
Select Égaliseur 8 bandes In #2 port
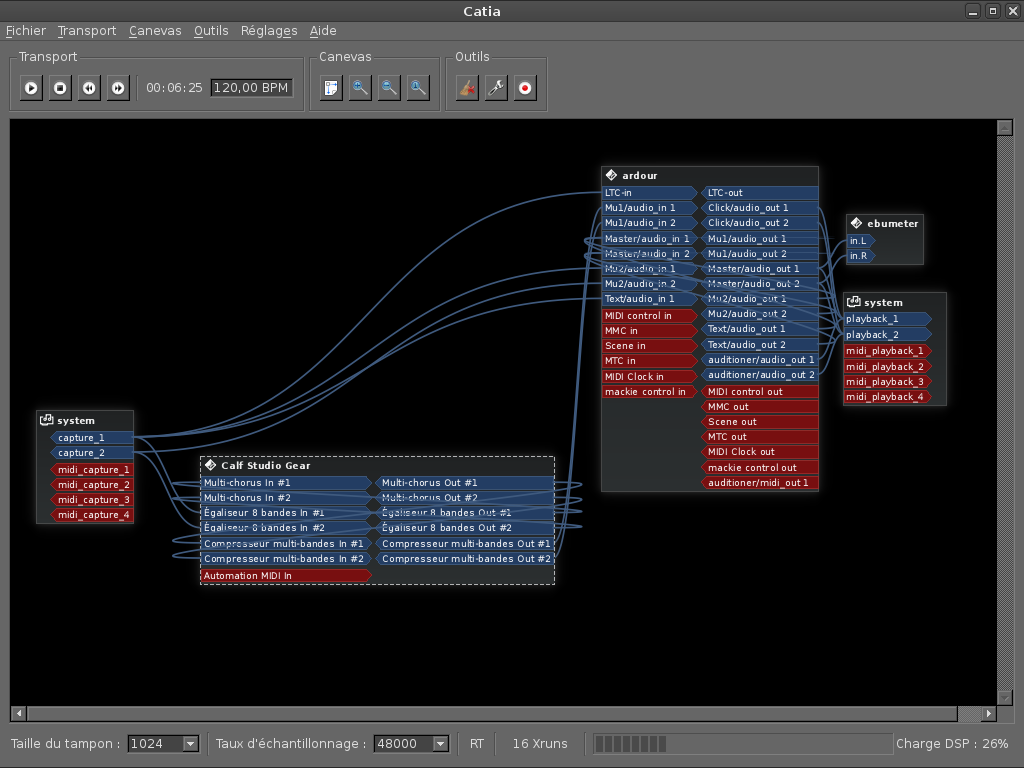click(286, 528)
